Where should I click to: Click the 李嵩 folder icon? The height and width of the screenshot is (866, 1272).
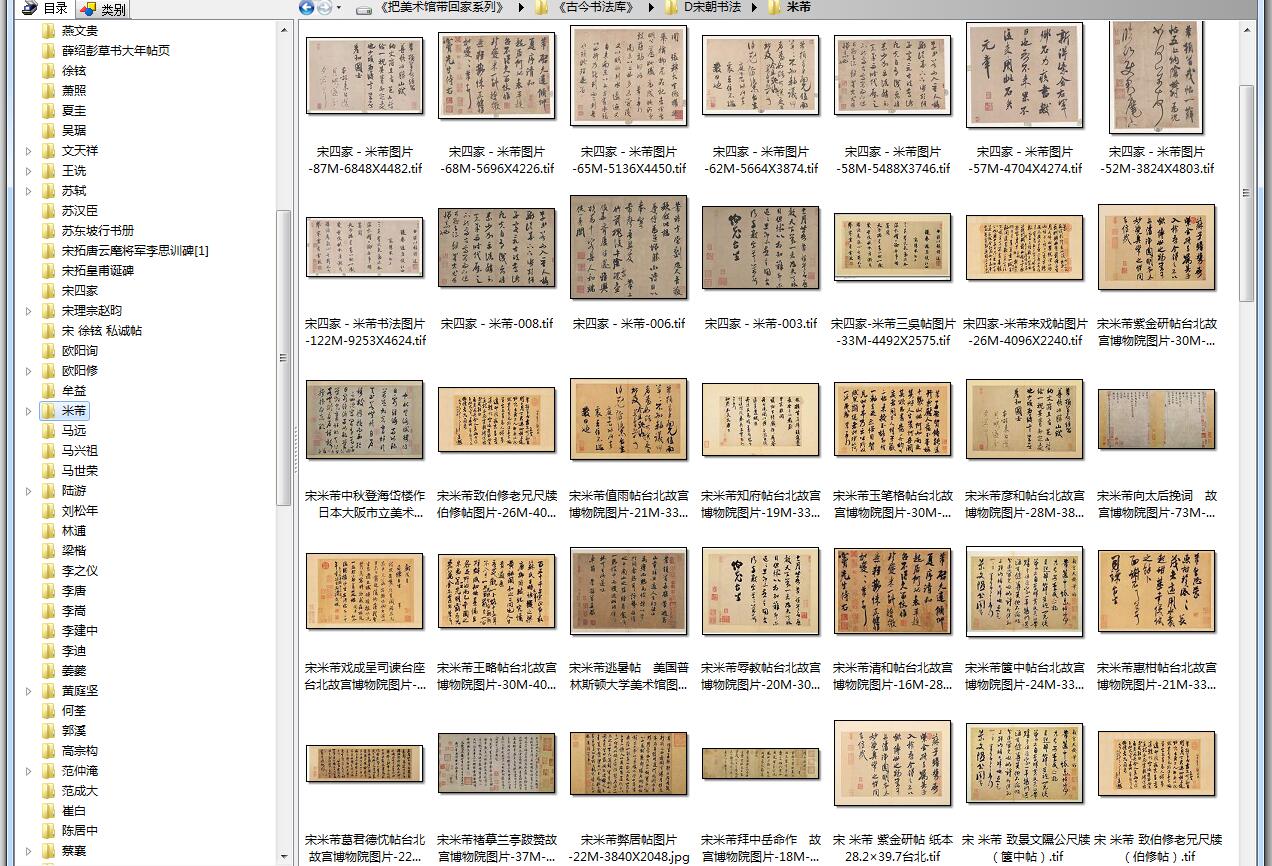(x=48, y=610)
